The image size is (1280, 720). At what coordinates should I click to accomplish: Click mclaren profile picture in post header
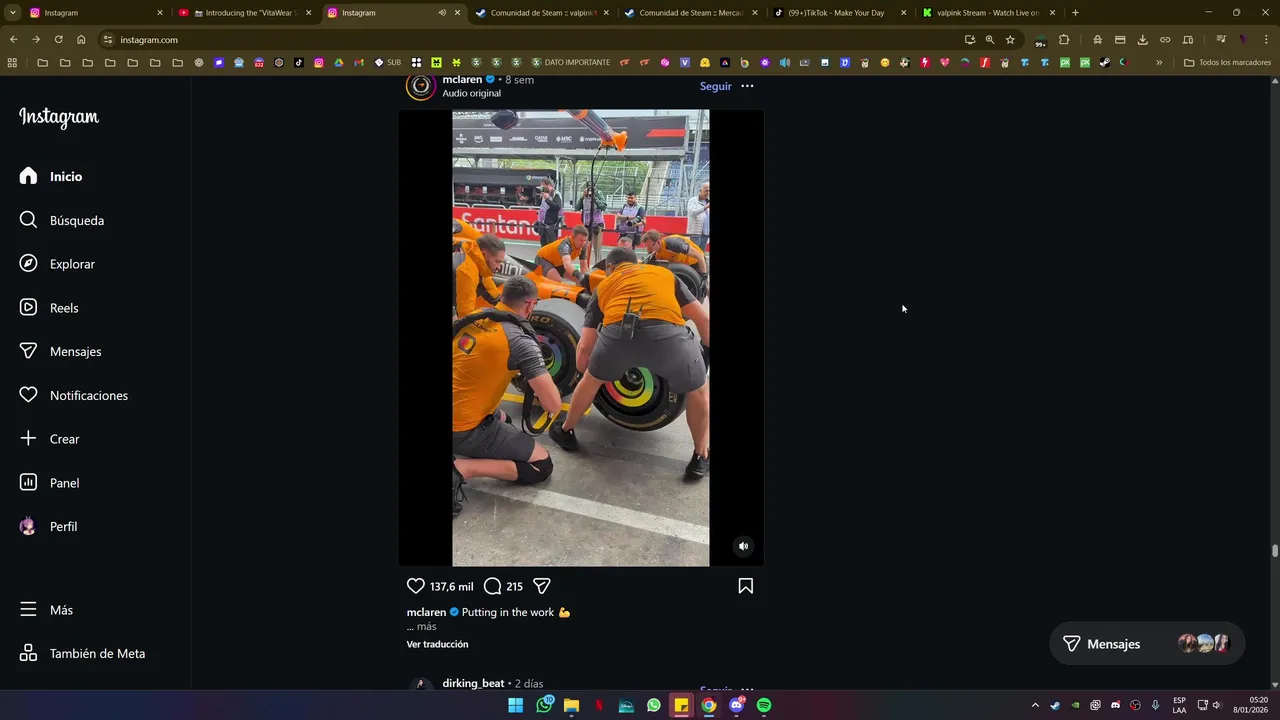(x=421, y=86)
